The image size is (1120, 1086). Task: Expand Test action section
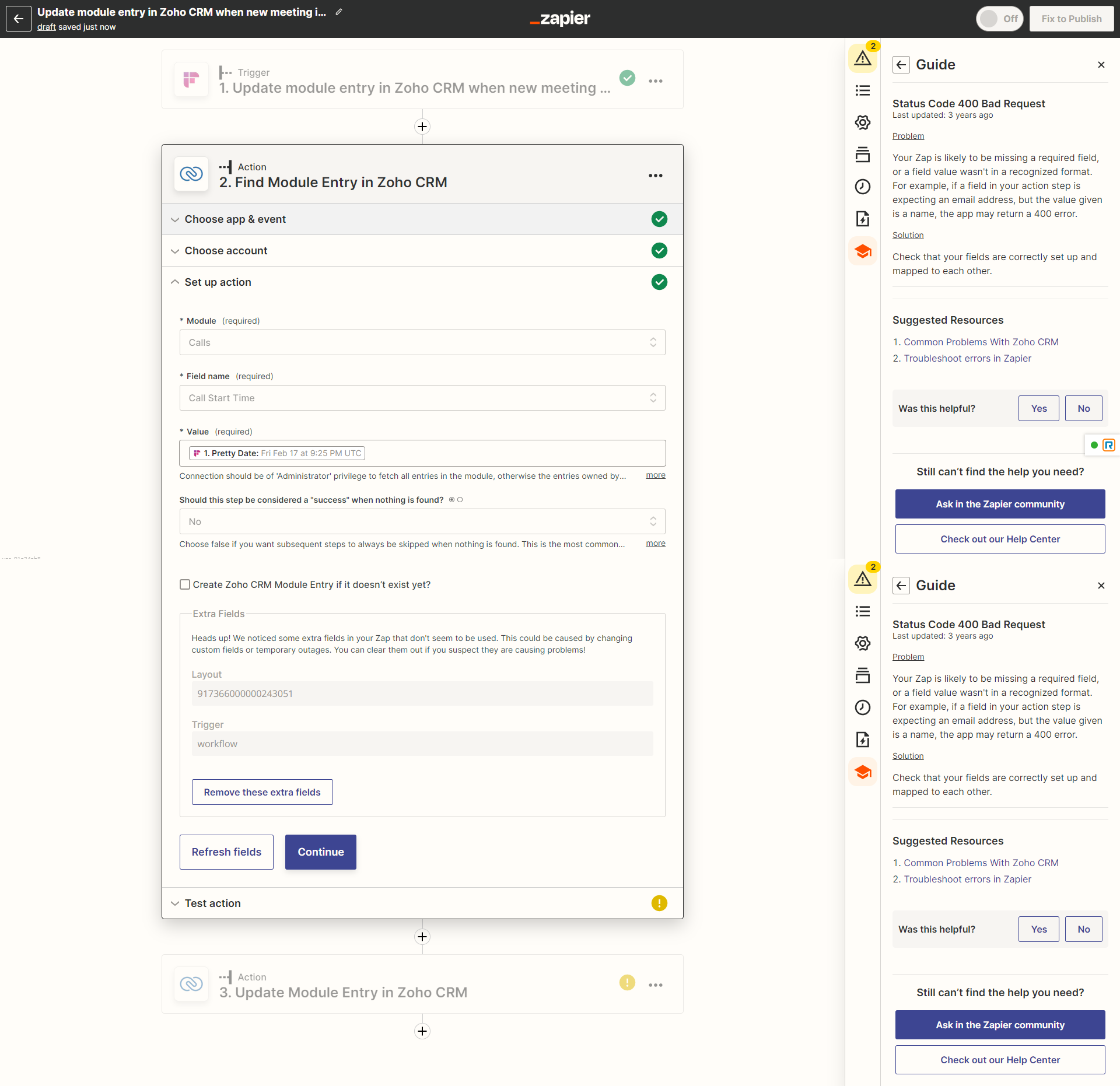click(x=422, y=903)
